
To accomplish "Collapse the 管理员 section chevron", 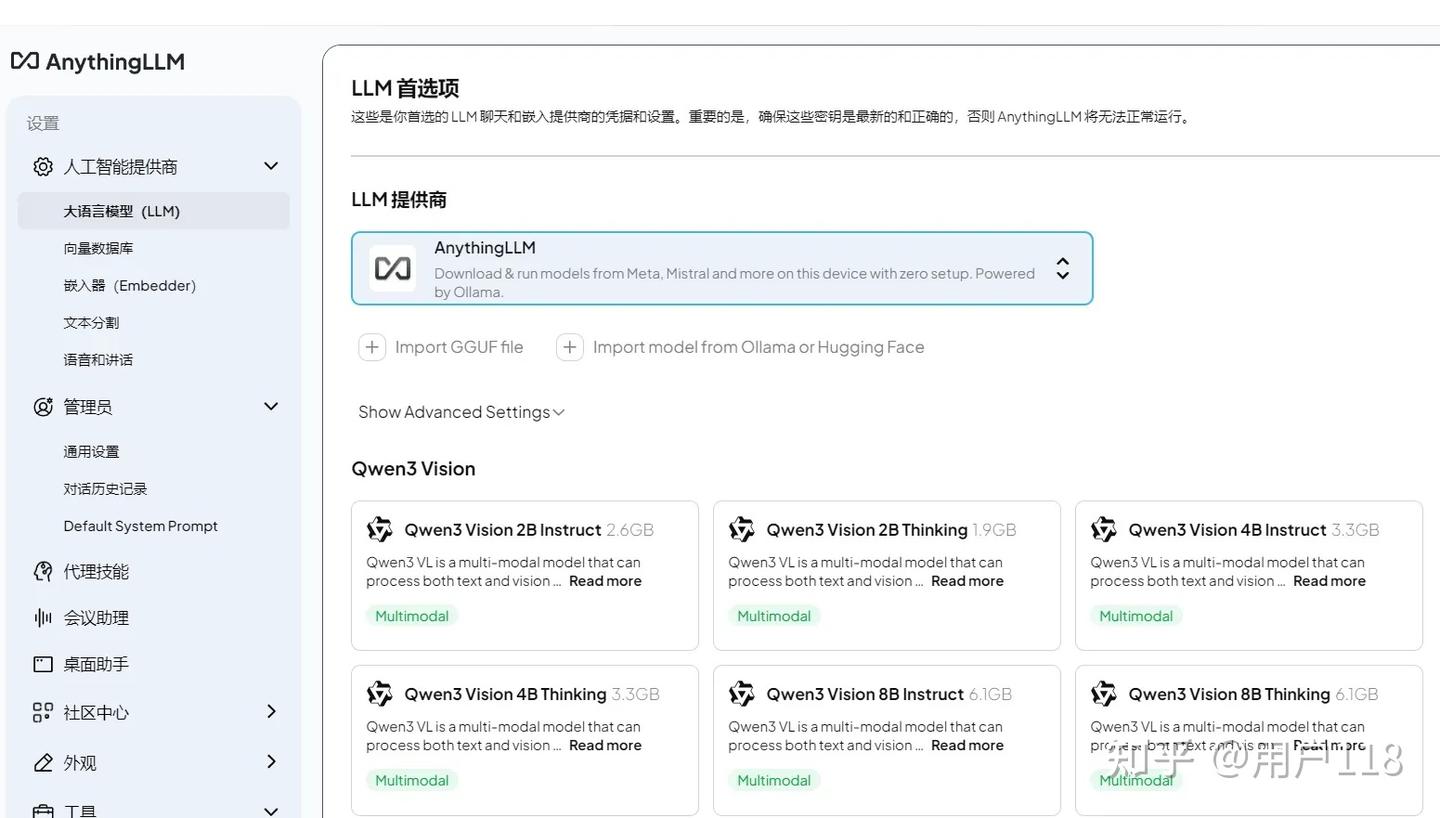I will pos(271,406).
